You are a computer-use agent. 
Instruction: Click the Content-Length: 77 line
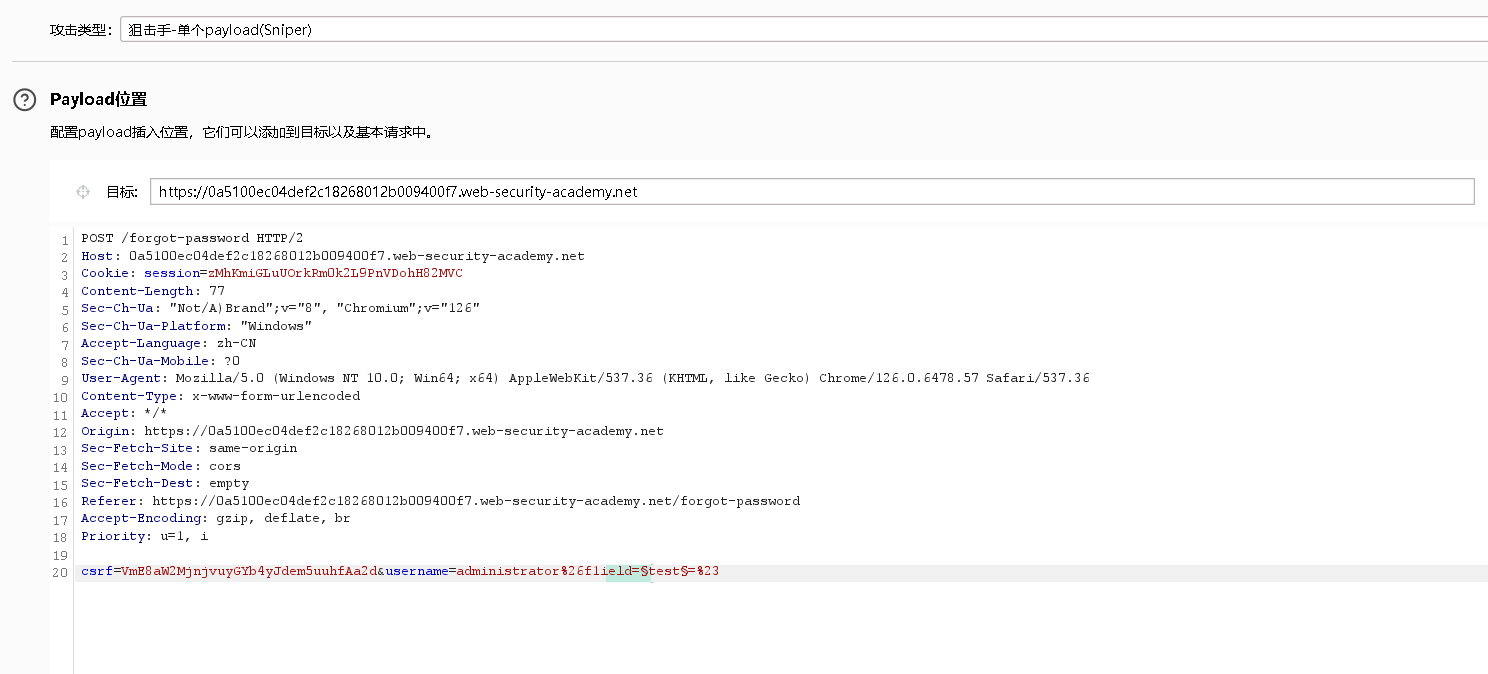click(x=153, y=291)
